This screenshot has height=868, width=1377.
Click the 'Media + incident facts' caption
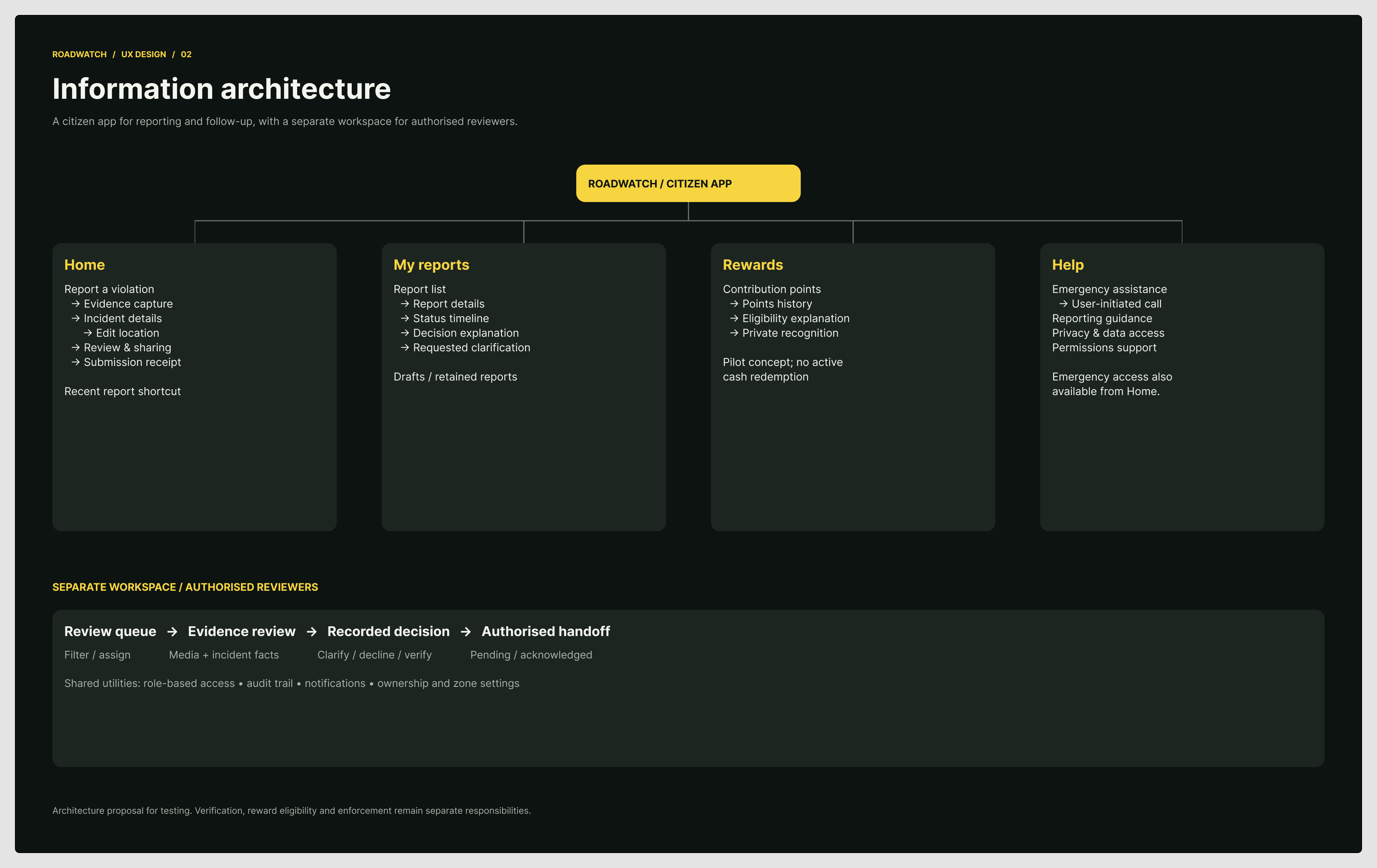[224, 655]
